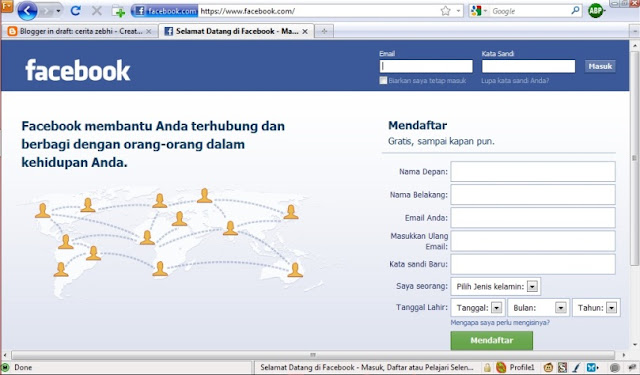Open the Adblock Plus ABP icon
This screenshot has height=375, width=640.
(596, 11)
